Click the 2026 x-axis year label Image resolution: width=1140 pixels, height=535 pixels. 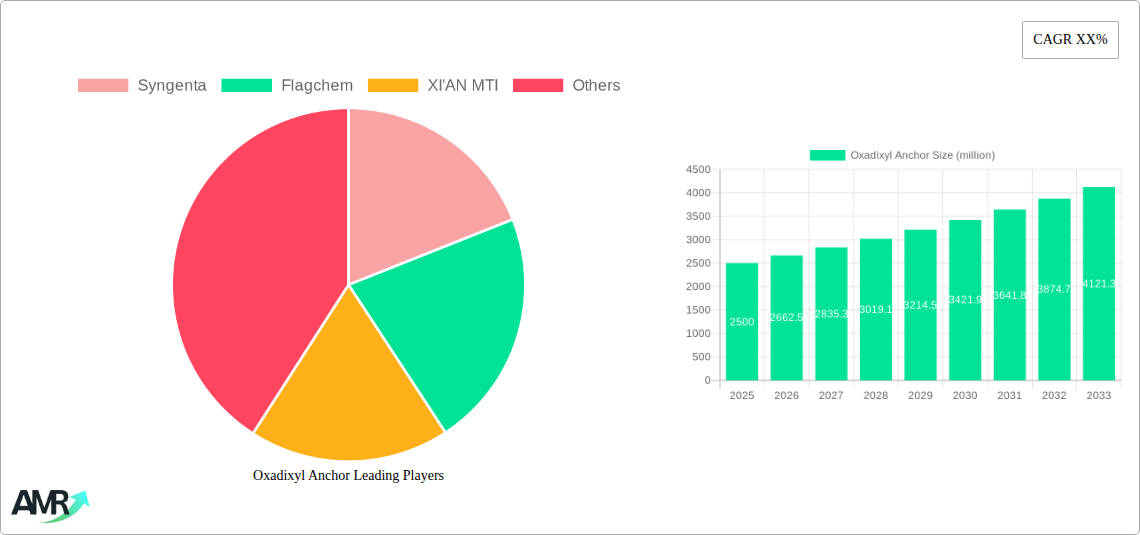786,396
